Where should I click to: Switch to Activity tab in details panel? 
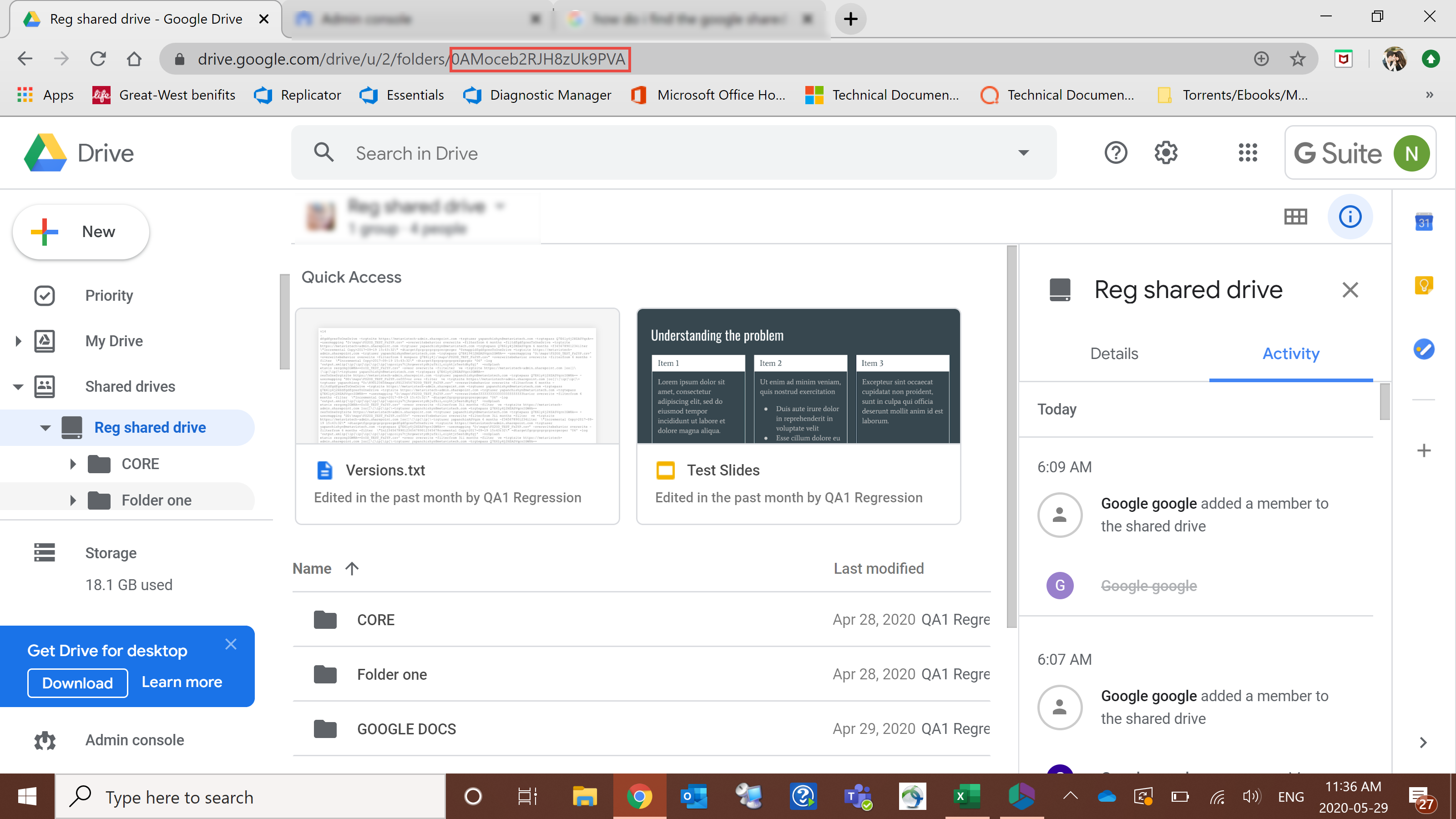(1290, 354)
